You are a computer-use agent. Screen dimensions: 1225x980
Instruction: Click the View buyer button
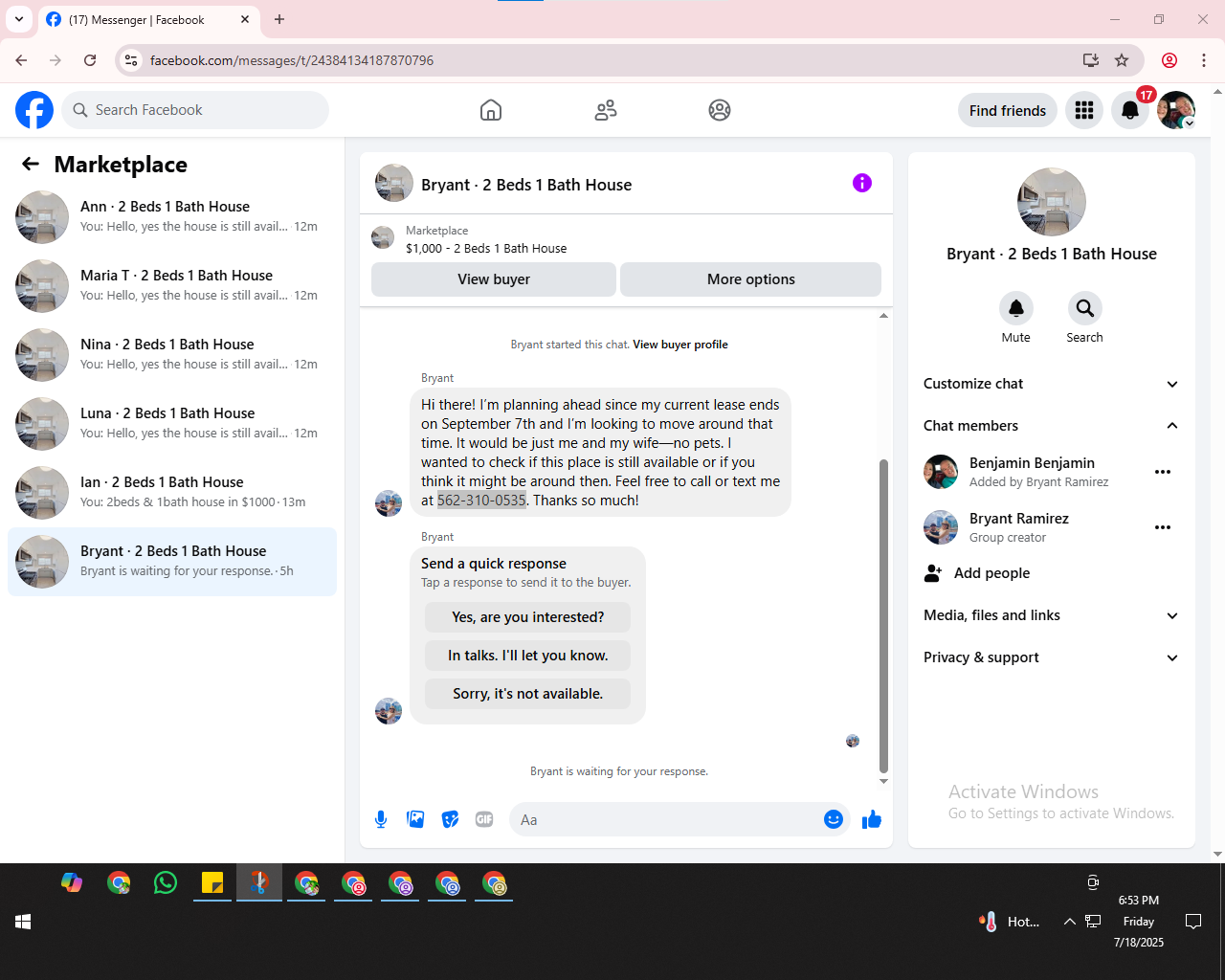494,279
